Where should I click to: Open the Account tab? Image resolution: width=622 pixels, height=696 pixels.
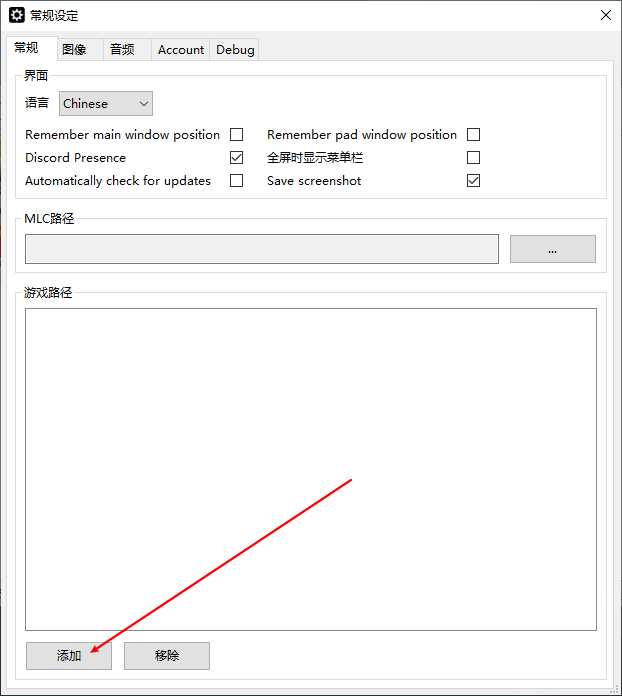181,49
